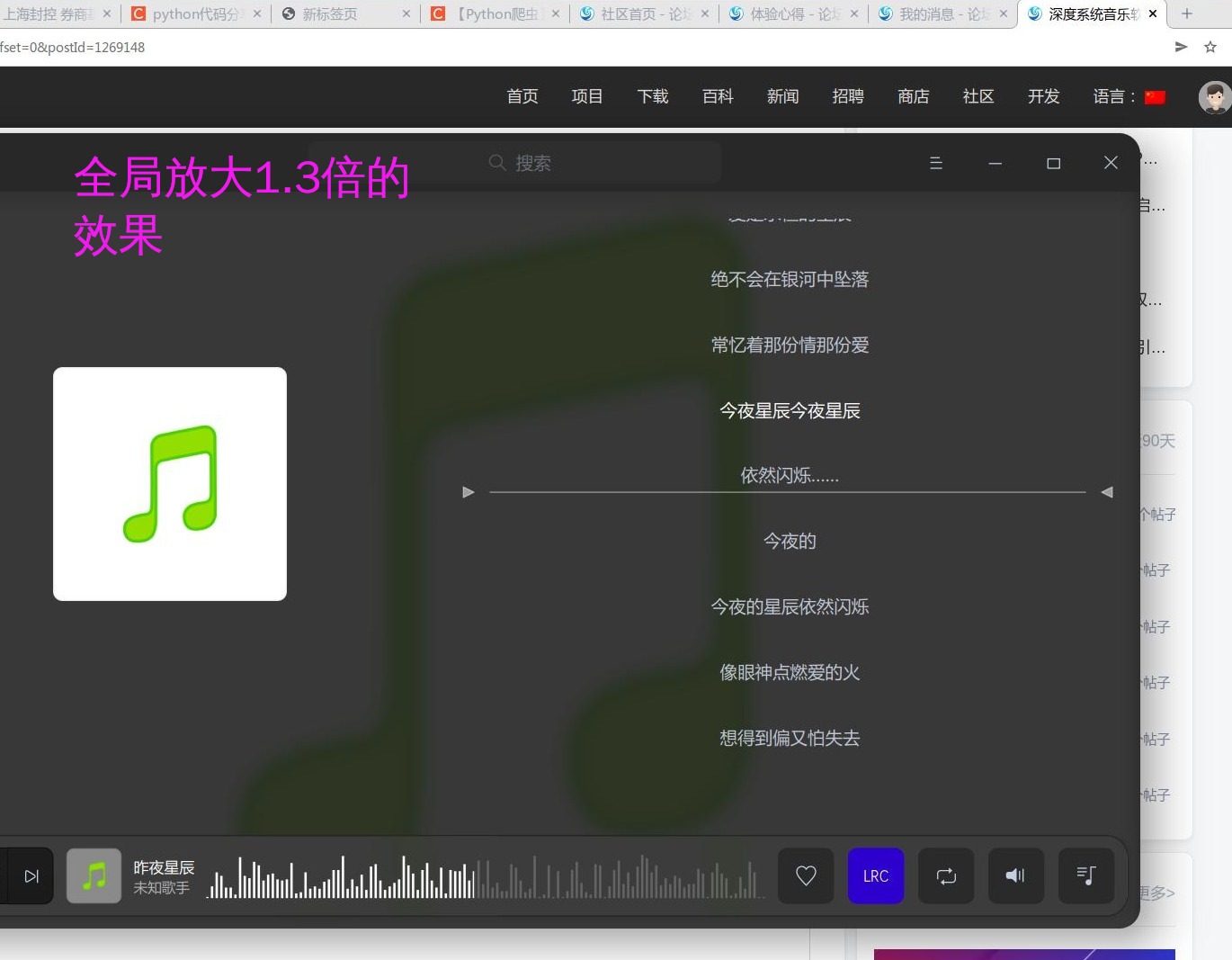
Task: Click the bookmark star in the address bar
Action: 1210,47
